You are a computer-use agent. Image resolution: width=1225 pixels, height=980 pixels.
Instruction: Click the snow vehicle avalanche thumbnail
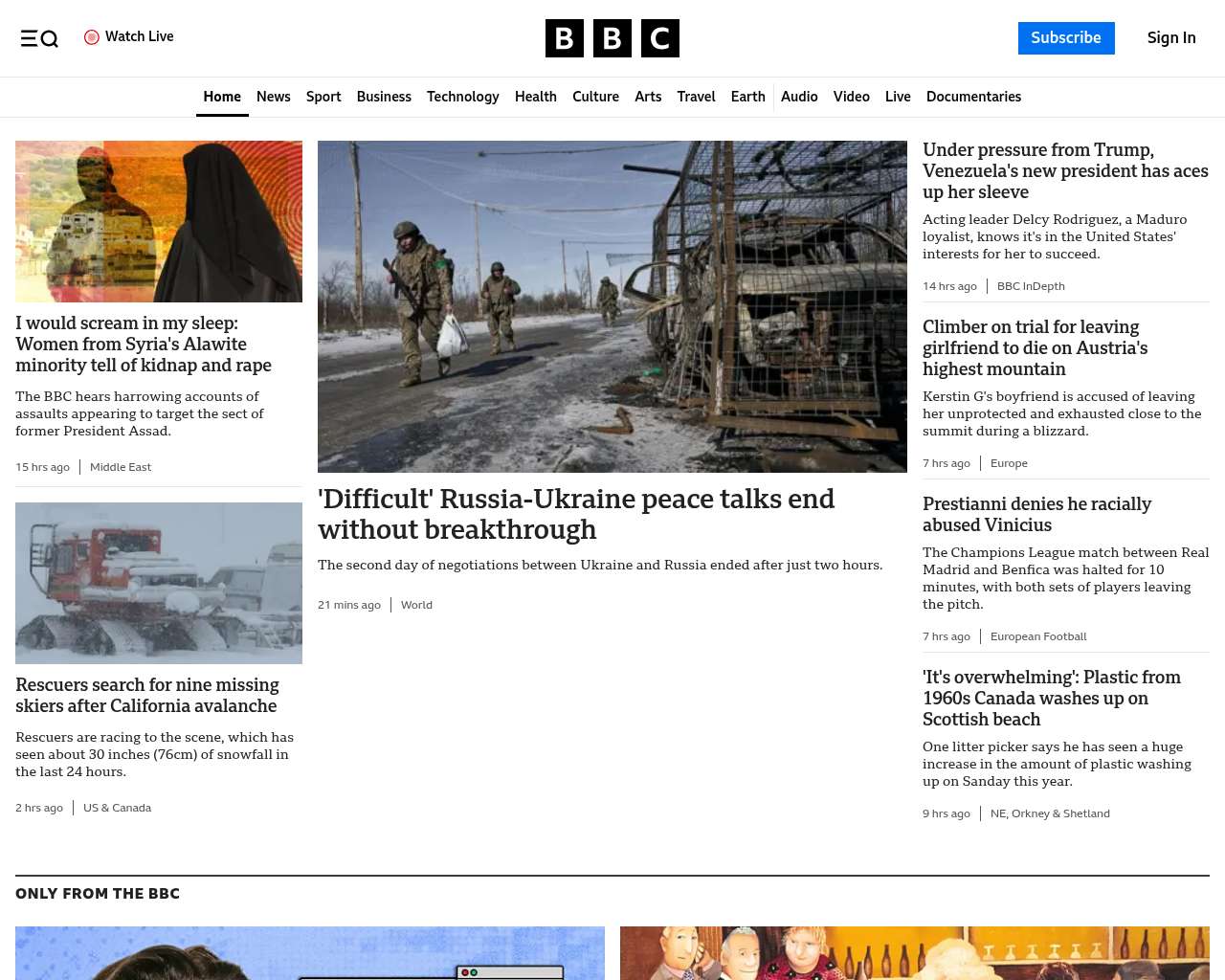pos(159,583)
